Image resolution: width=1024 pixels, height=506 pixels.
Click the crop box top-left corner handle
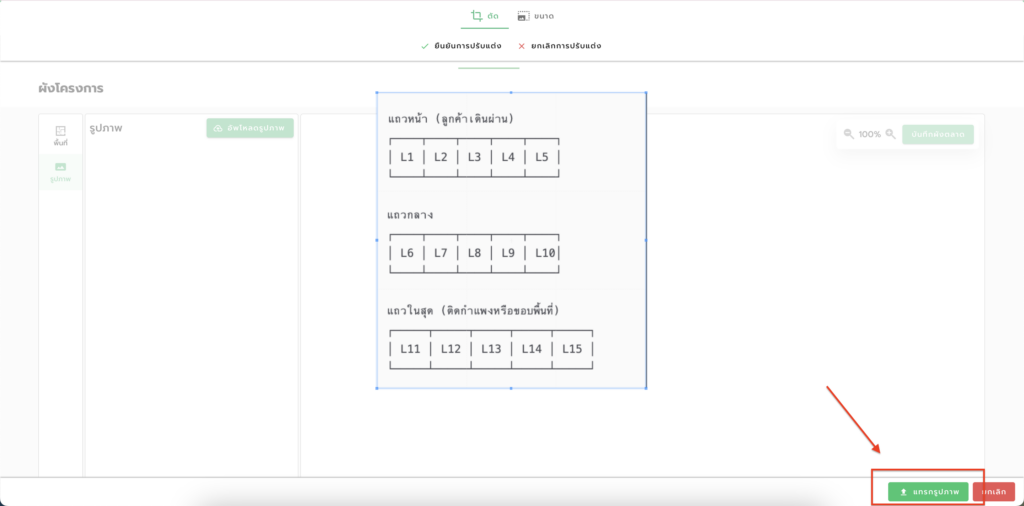377,93
